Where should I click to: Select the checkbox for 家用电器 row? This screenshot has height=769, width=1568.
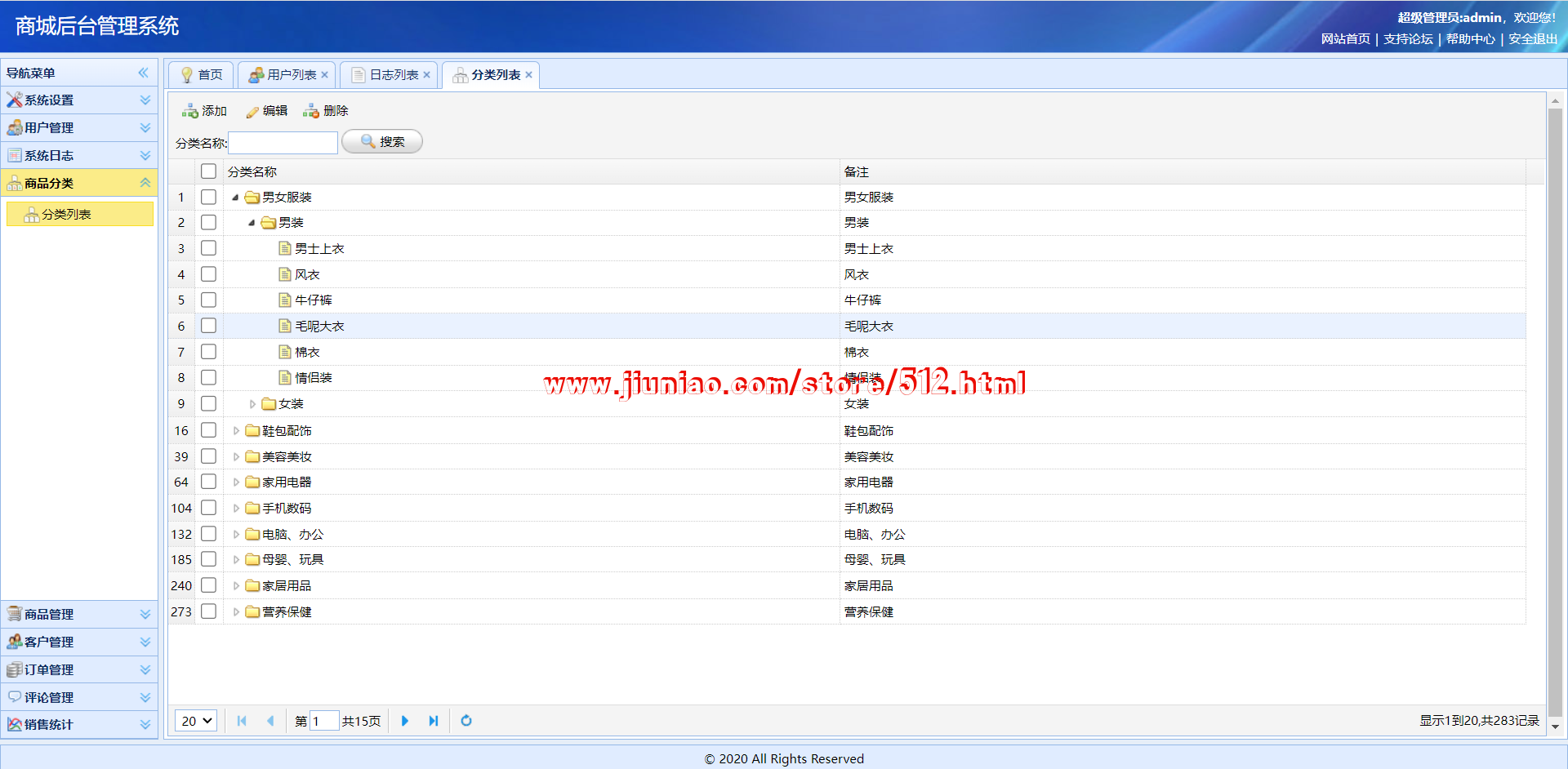(209, 482)
